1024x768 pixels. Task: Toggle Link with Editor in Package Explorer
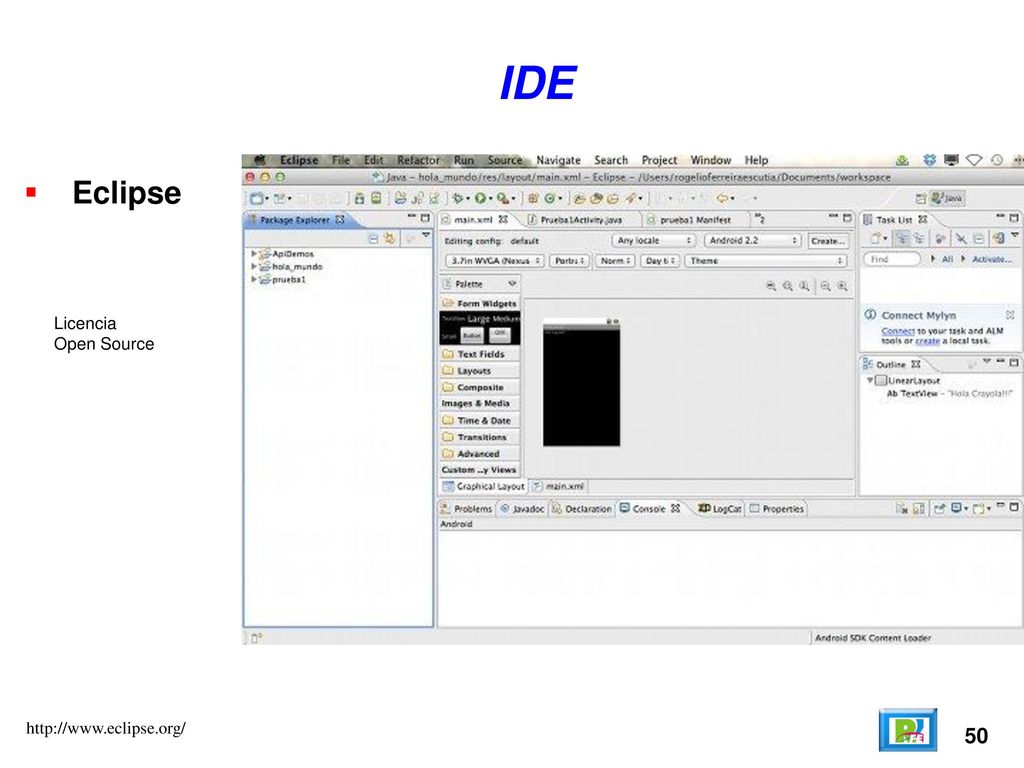[390, 239]
